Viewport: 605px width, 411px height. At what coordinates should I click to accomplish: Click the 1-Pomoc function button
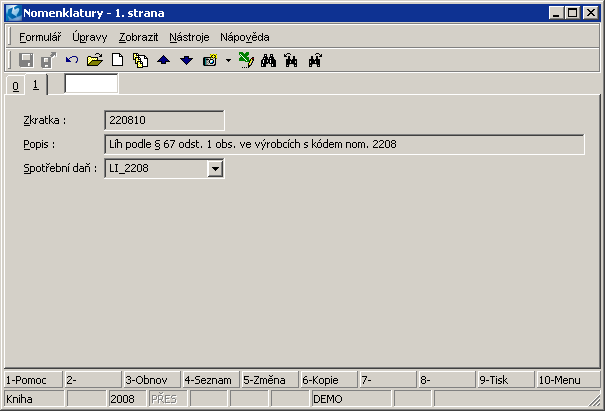[33, 380]
